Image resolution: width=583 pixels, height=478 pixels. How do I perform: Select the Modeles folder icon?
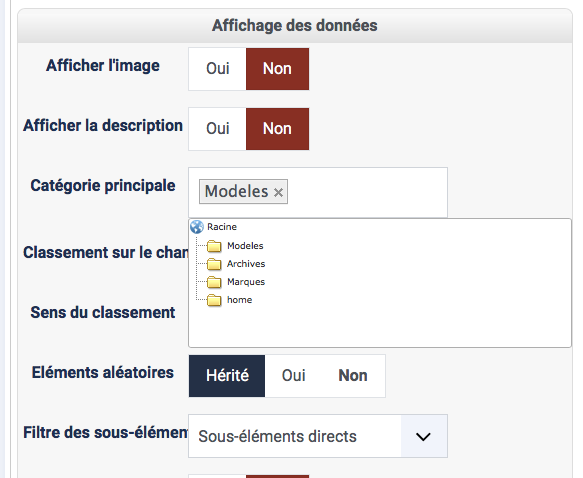[214, 246]
